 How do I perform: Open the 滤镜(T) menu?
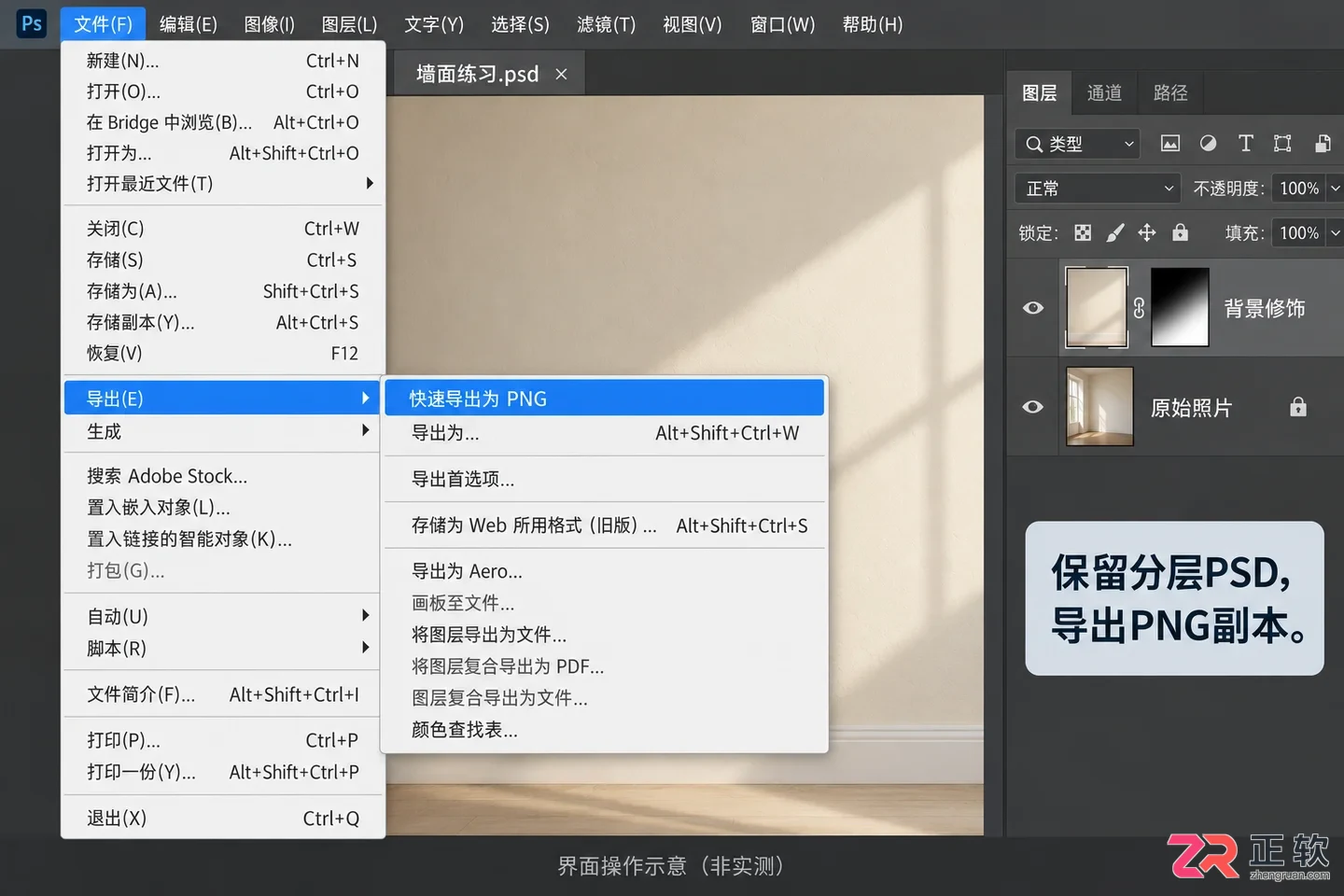coord(606,24)
